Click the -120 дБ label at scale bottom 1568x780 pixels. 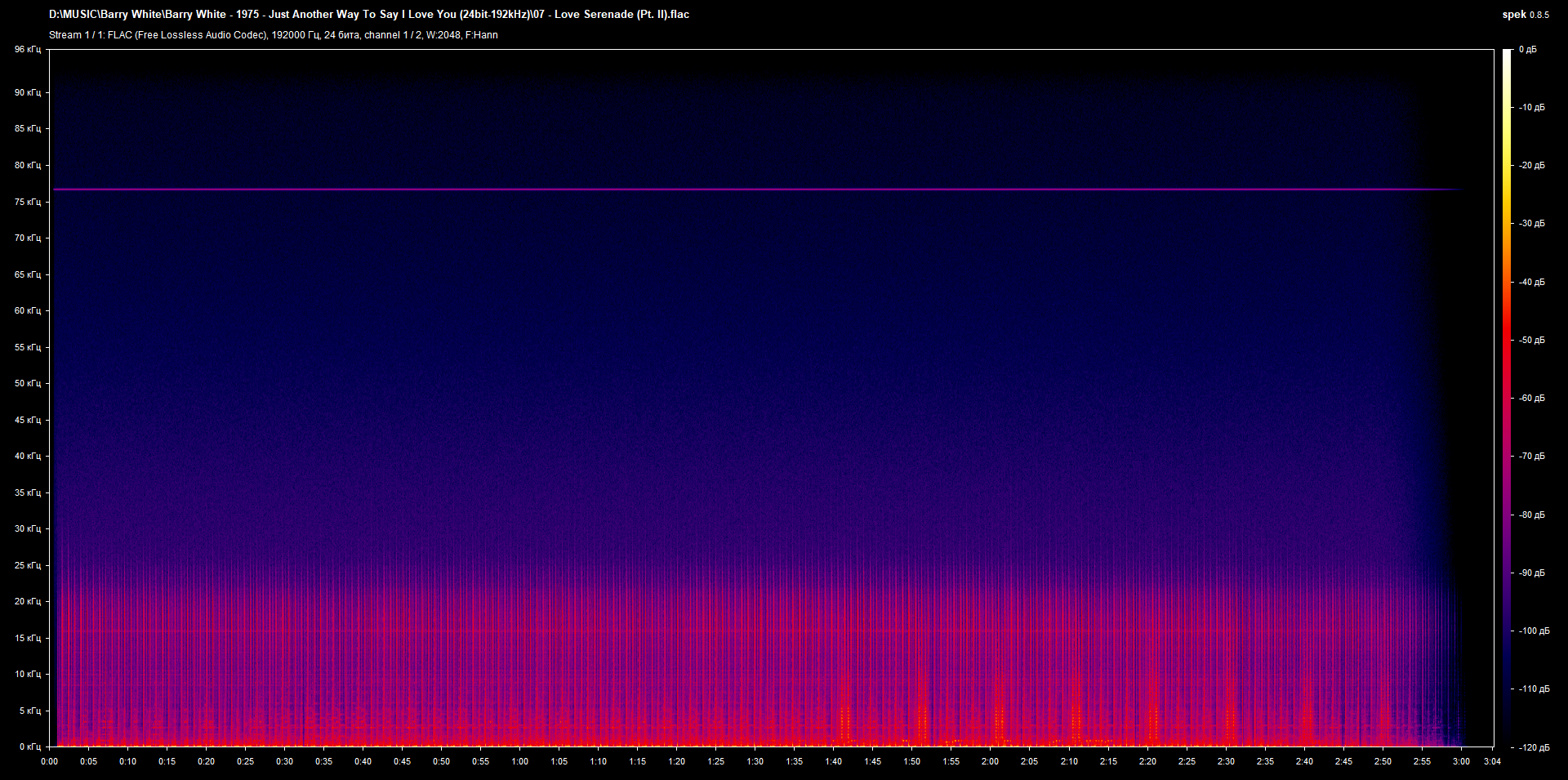(1533, 747)
